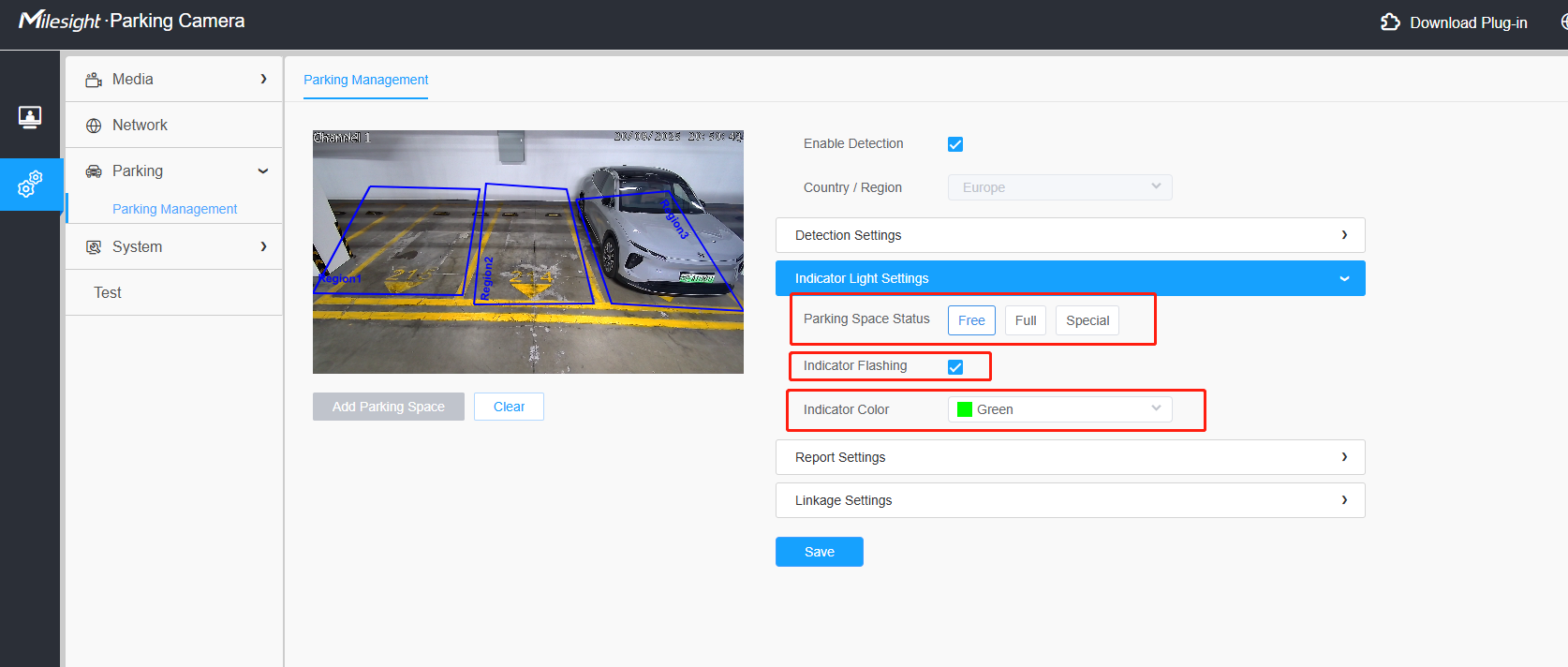The image size is (1568, 667).
Task: Click the Add Parking Space button
Action: pyautogui.click(x=389, y=407)
